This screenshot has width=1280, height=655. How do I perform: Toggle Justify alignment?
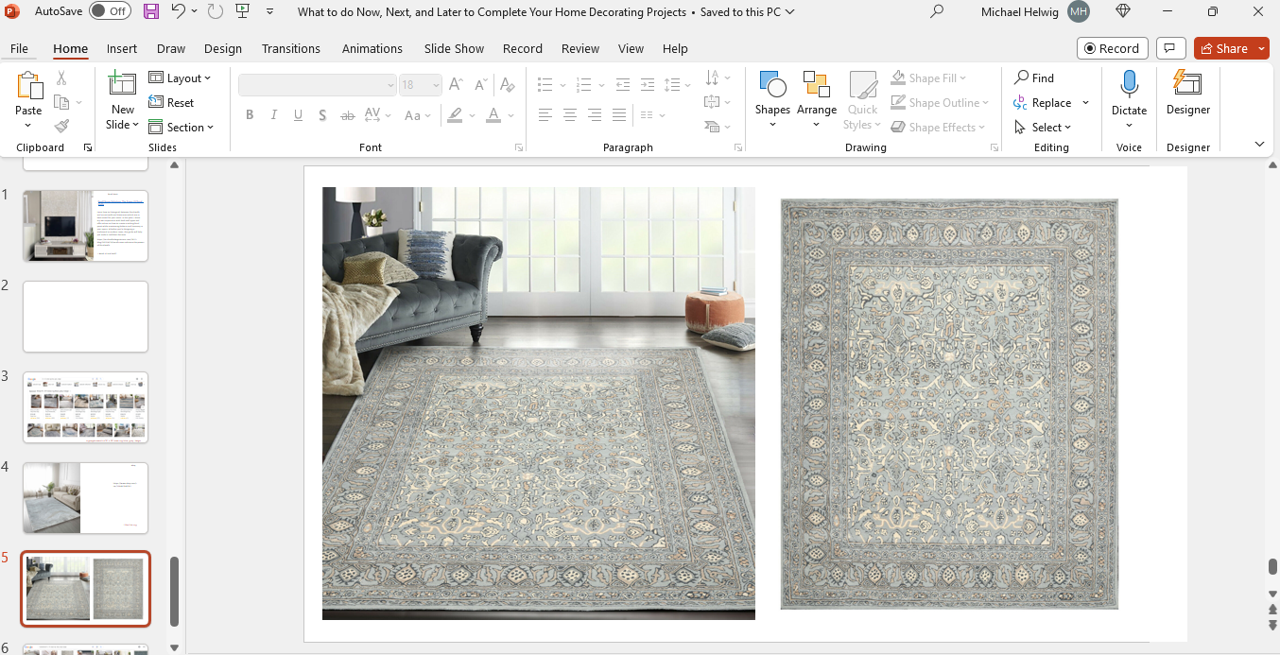pyautogui.click(x=619, y=116)
